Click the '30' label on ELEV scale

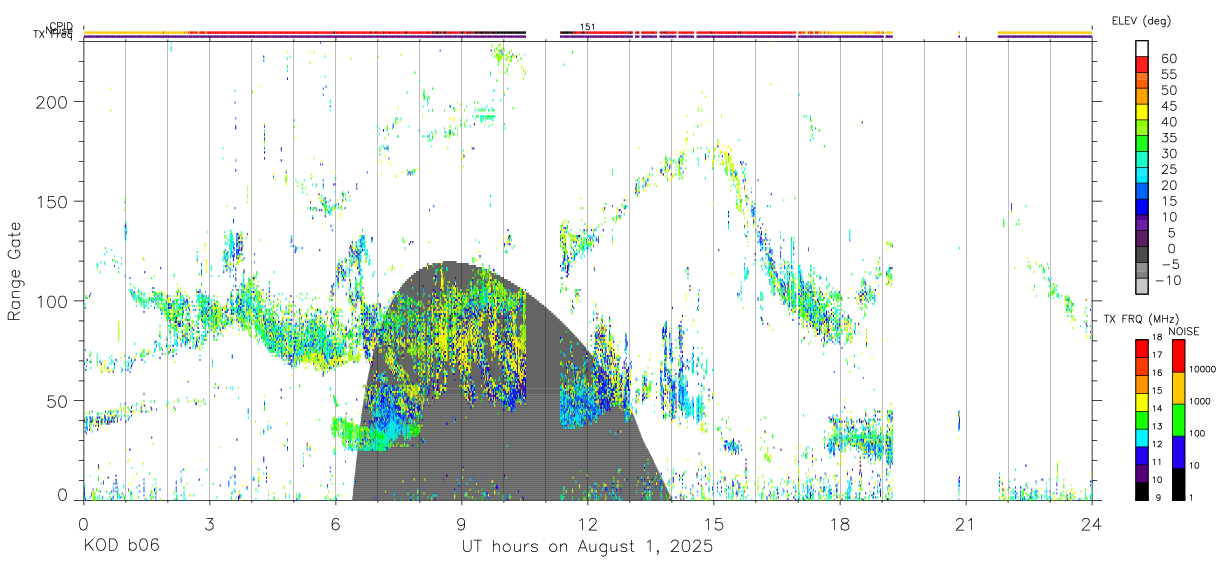point(1168,154)
